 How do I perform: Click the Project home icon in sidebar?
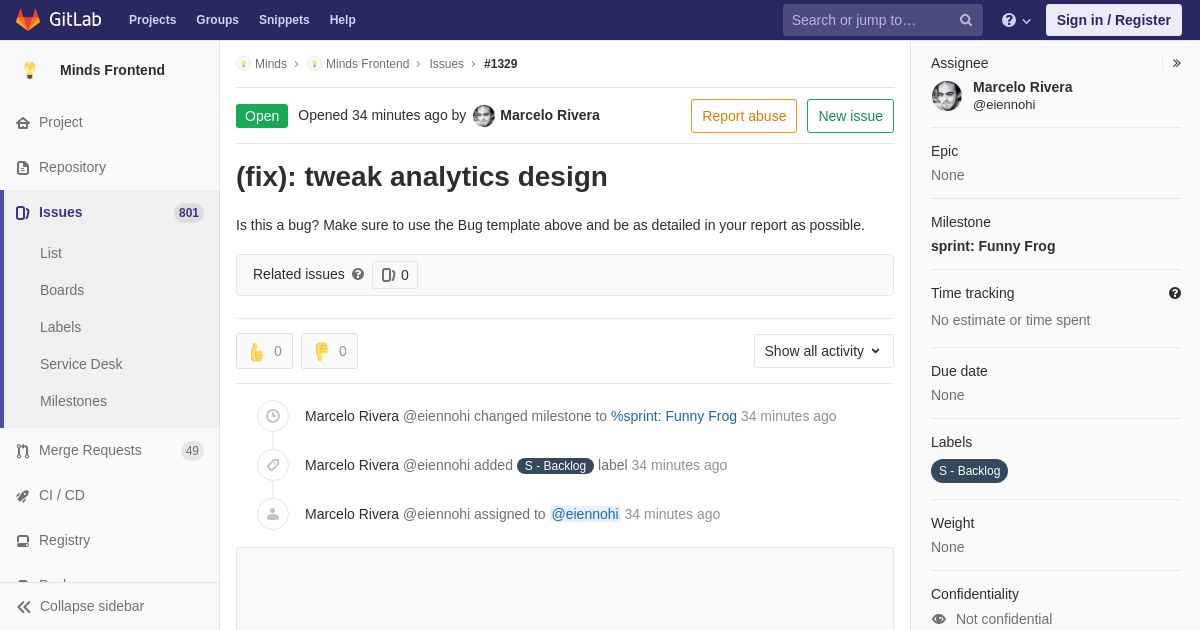(23, 123)
